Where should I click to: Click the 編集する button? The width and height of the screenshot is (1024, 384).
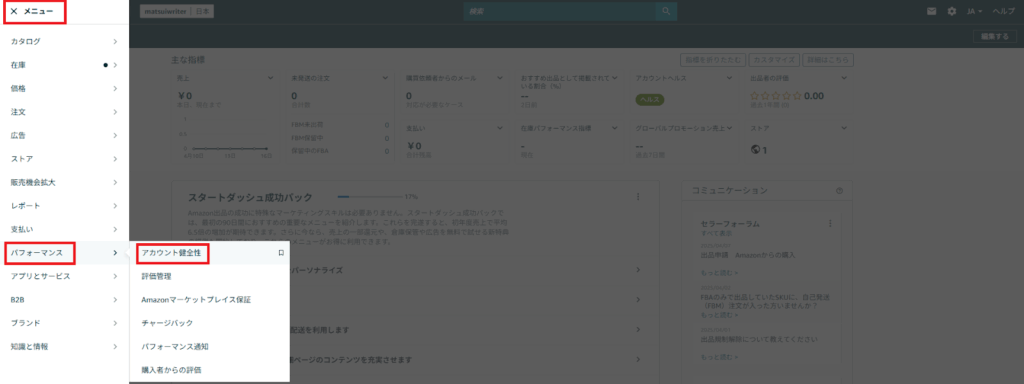click(x=995, y=37)
